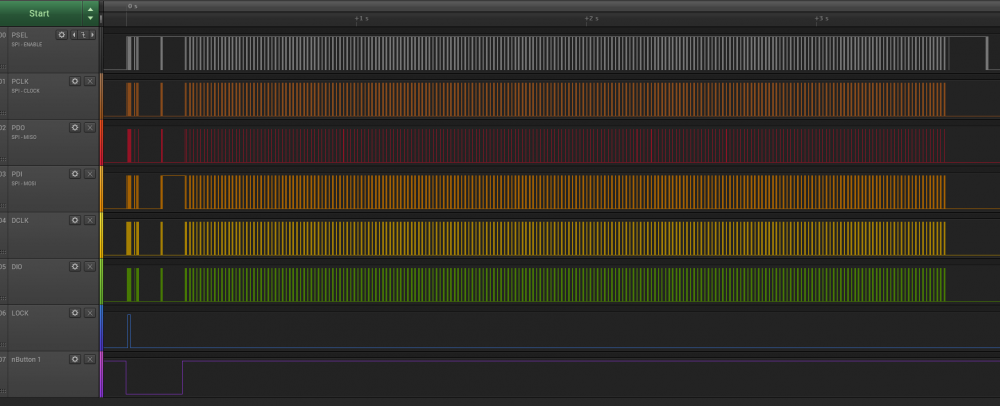Viewport: 1000px width, 406px height.
Task: Click the LOCK channel gear icon
Action: tap(74, 312)
